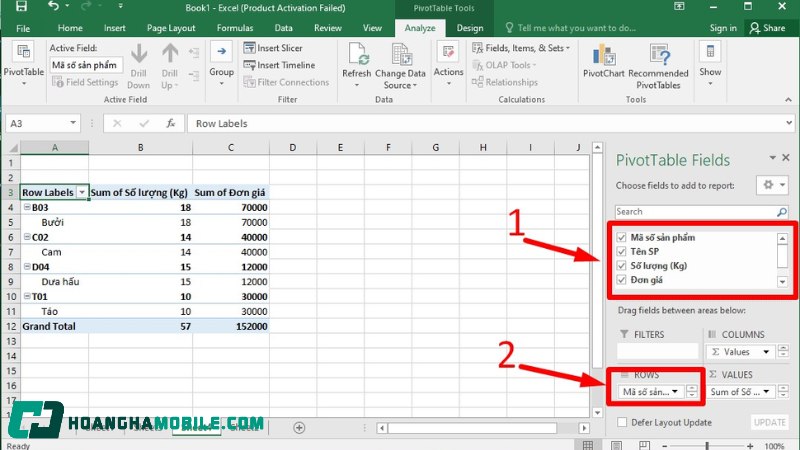Click the zoom slider handle

(707, 446)
